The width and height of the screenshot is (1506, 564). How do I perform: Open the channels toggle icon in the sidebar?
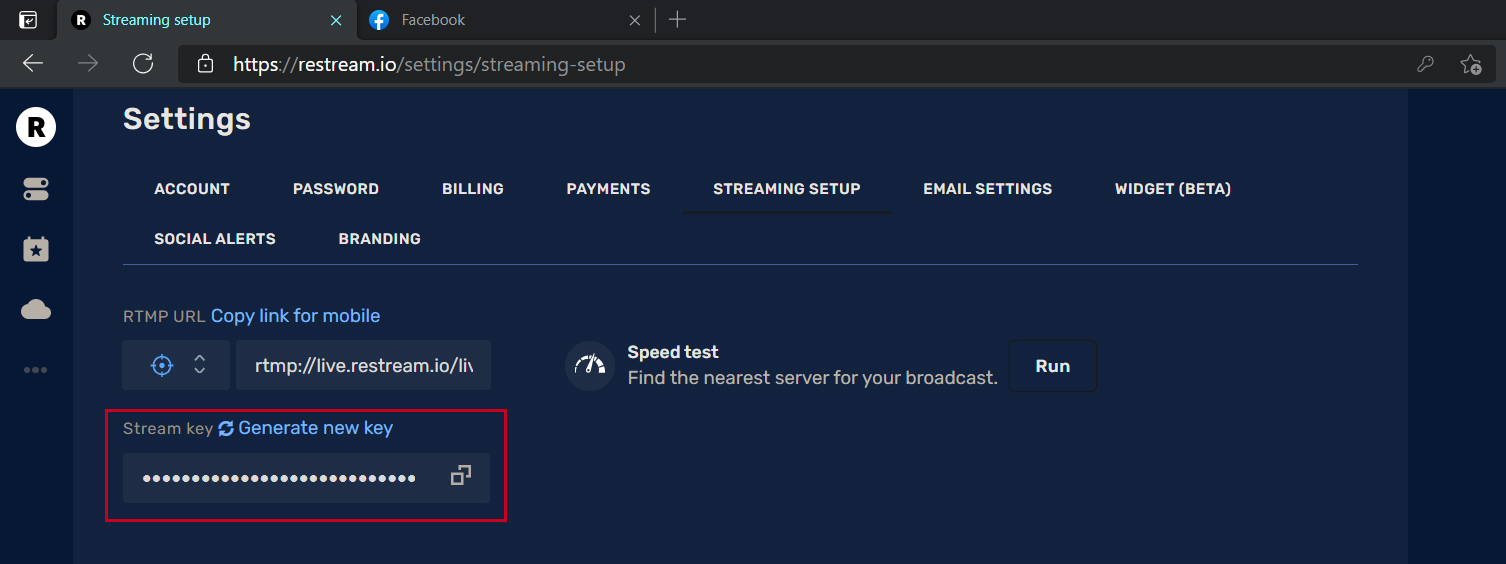pyautogui.click(x=36, y=189)
